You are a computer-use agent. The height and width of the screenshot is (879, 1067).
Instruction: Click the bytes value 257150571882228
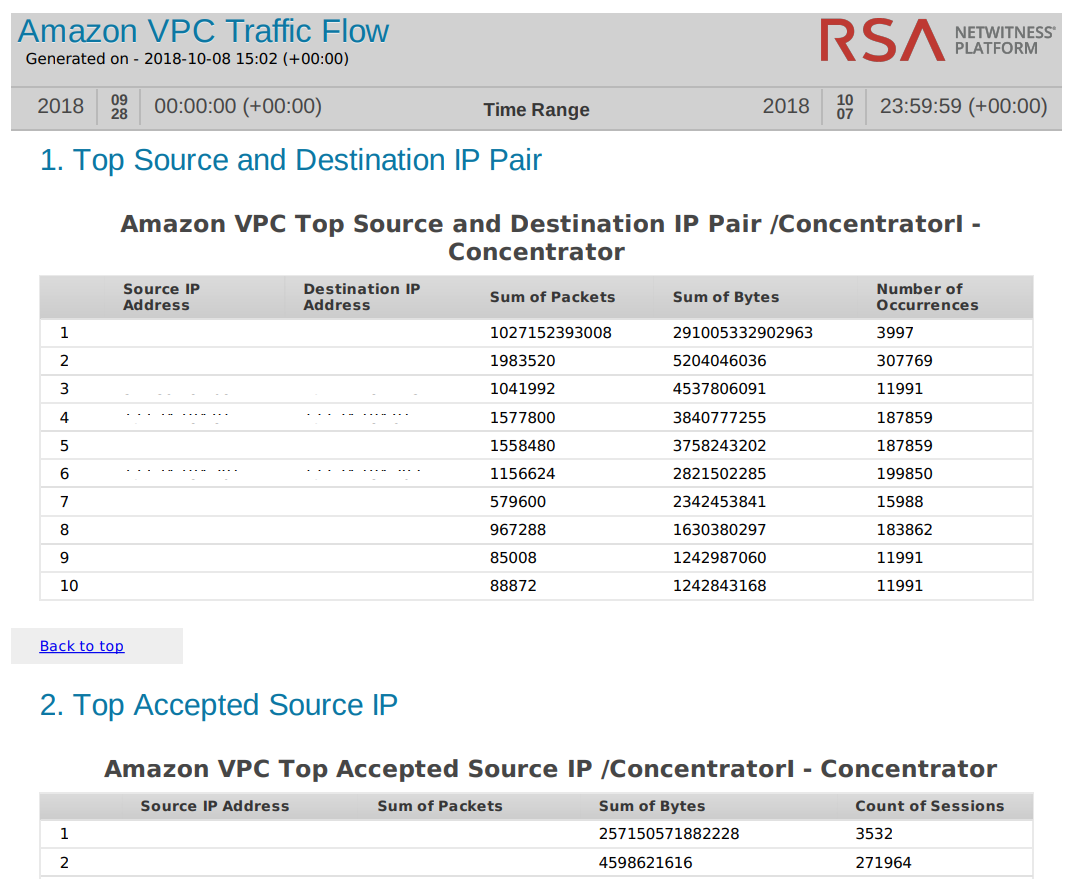click(669, 834)
